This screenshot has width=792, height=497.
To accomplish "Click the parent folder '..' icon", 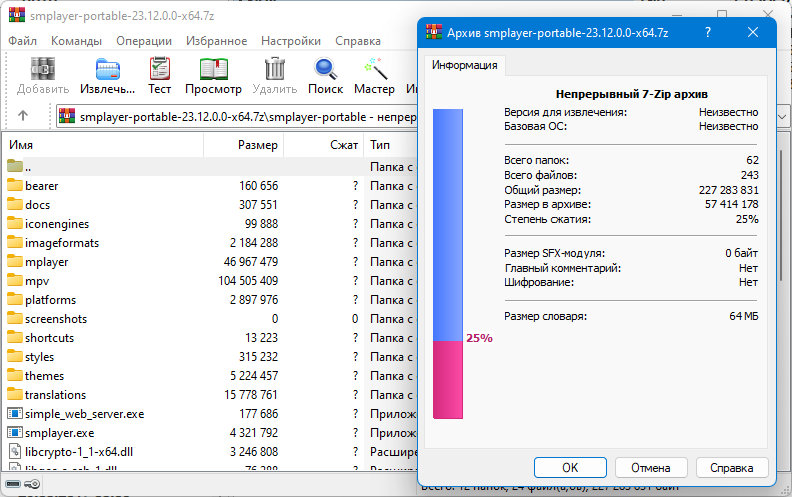I will pyautogui.click(x=15, y=166).
